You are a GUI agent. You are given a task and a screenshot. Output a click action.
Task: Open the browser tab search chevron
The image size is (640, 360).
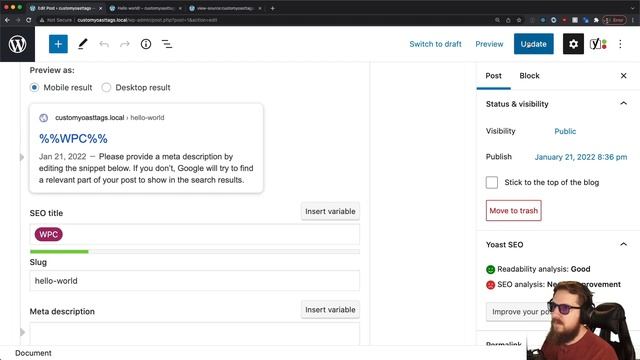[633, 8]
